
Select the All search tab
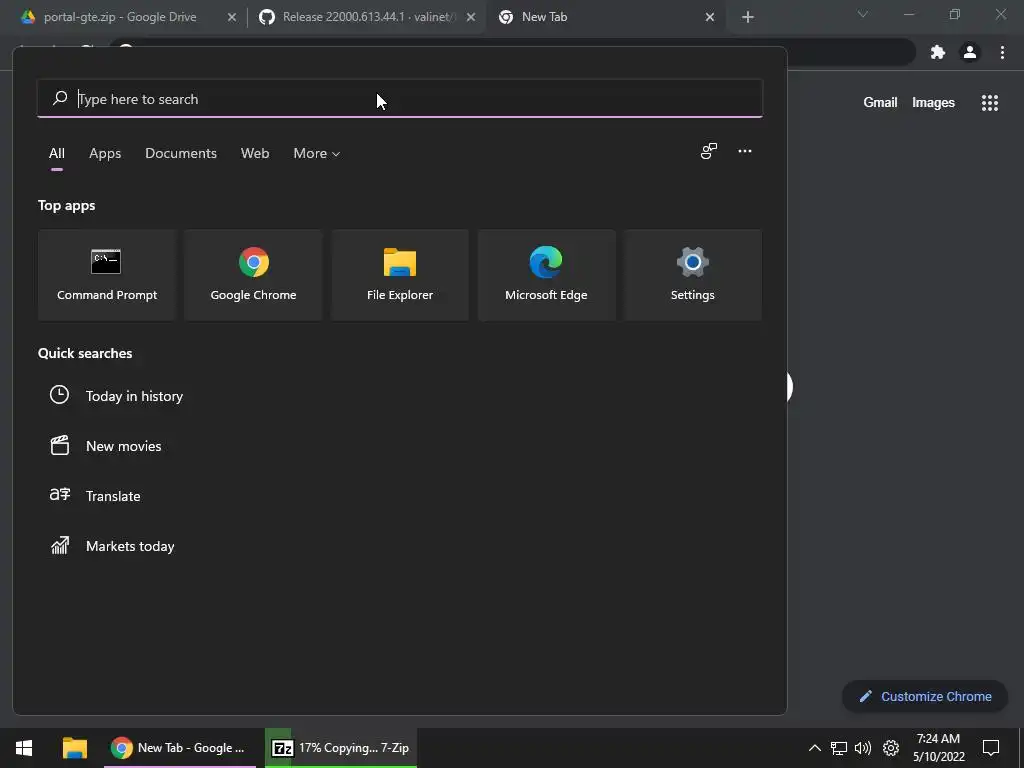coord(57,153)
